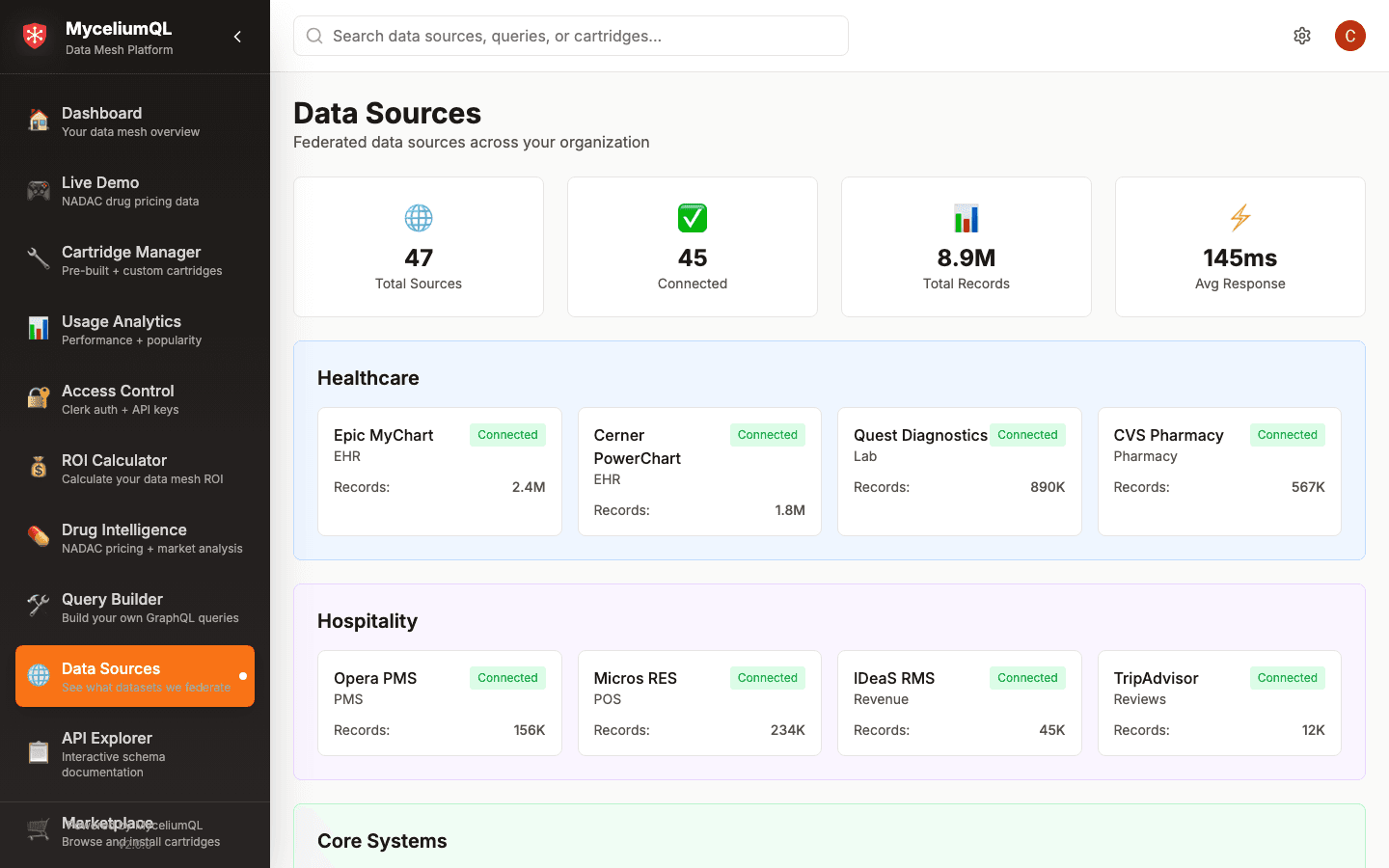
Task: Click the Live Demo gamepad icon
Action: 39,190
